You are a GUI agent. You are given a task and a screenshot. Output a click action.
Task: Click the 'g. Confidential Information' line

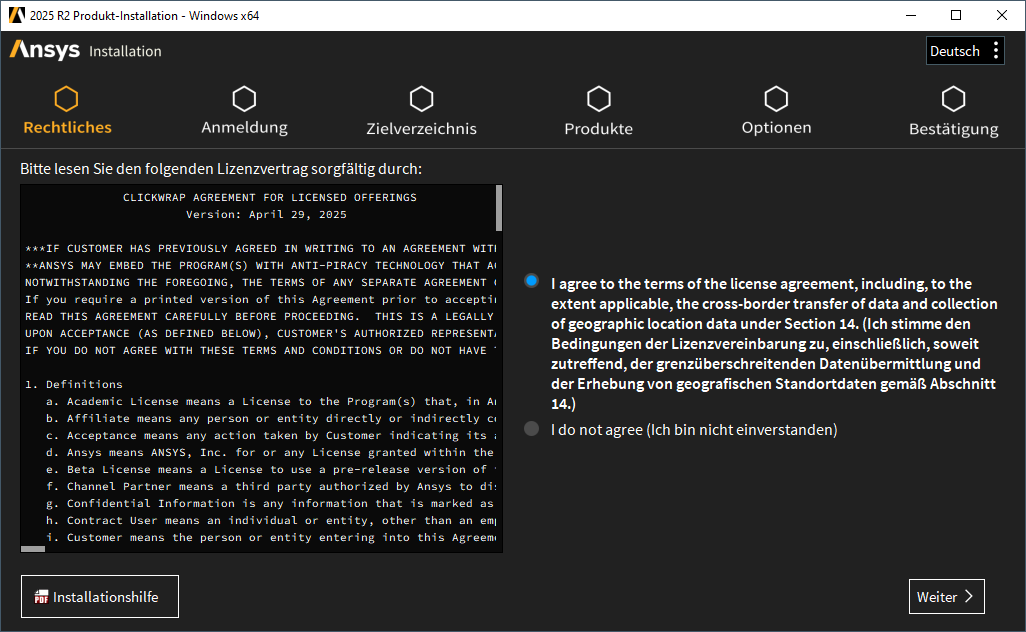pyautogui.click(x=271, y=504)
